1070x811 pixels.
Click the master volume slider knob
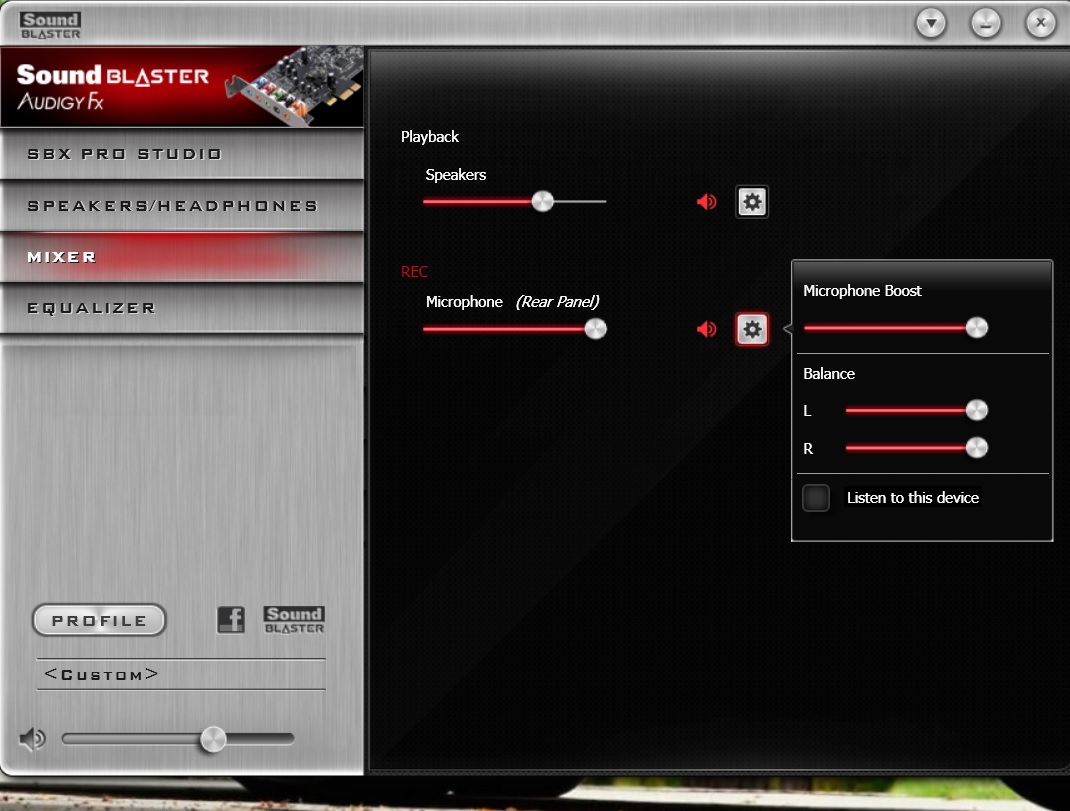tap(213, 739)
